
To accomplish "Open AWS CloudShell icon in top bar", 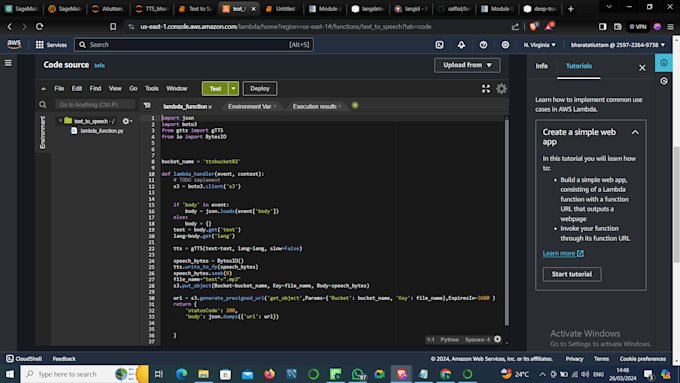I will (x=439, y=45).
